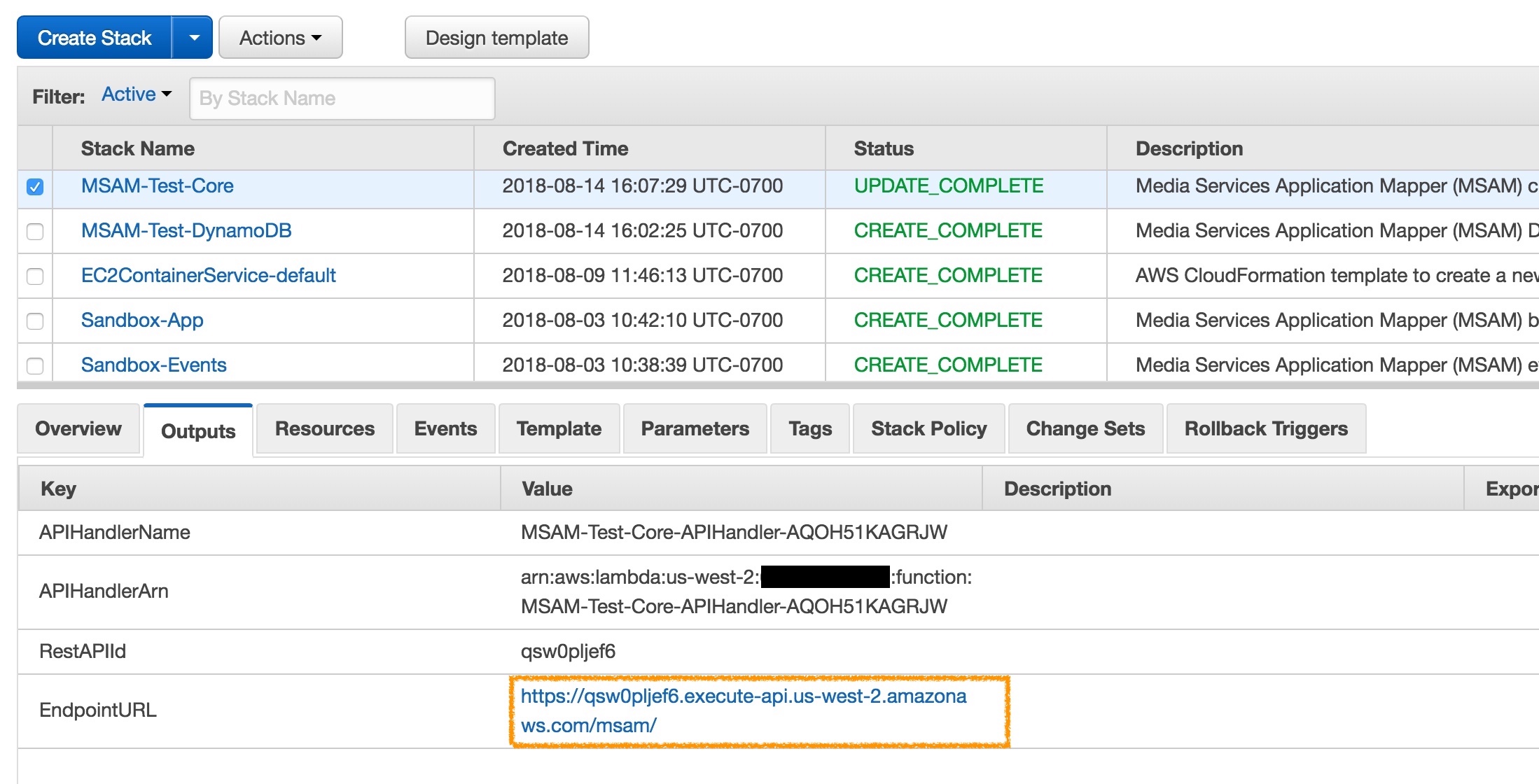
Task: Open the MSAM-Test-DynamoDB stack link
Action: coord(186,231)
